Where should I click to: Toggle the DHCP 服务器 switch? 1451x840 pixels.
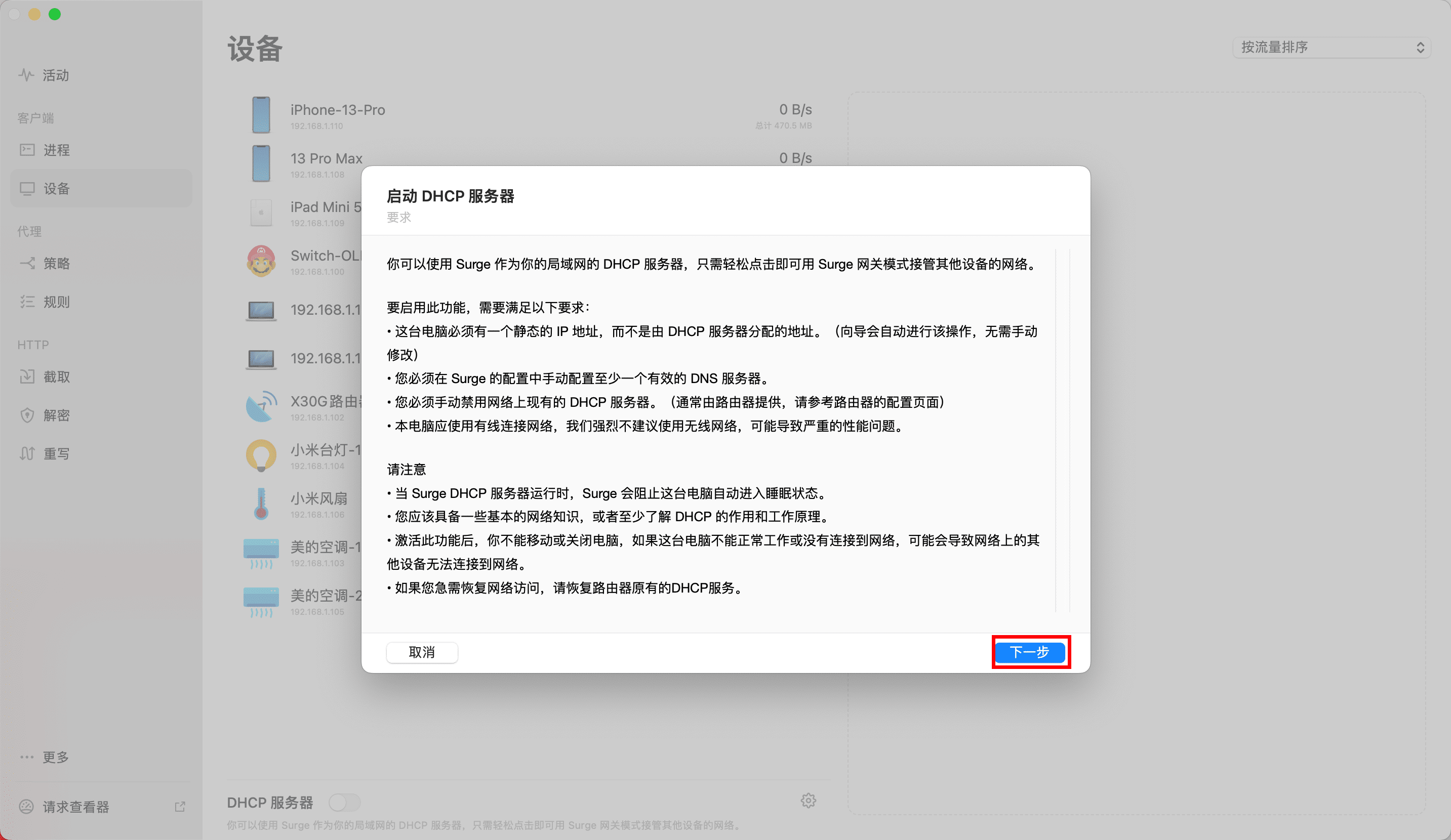point(344,802)
